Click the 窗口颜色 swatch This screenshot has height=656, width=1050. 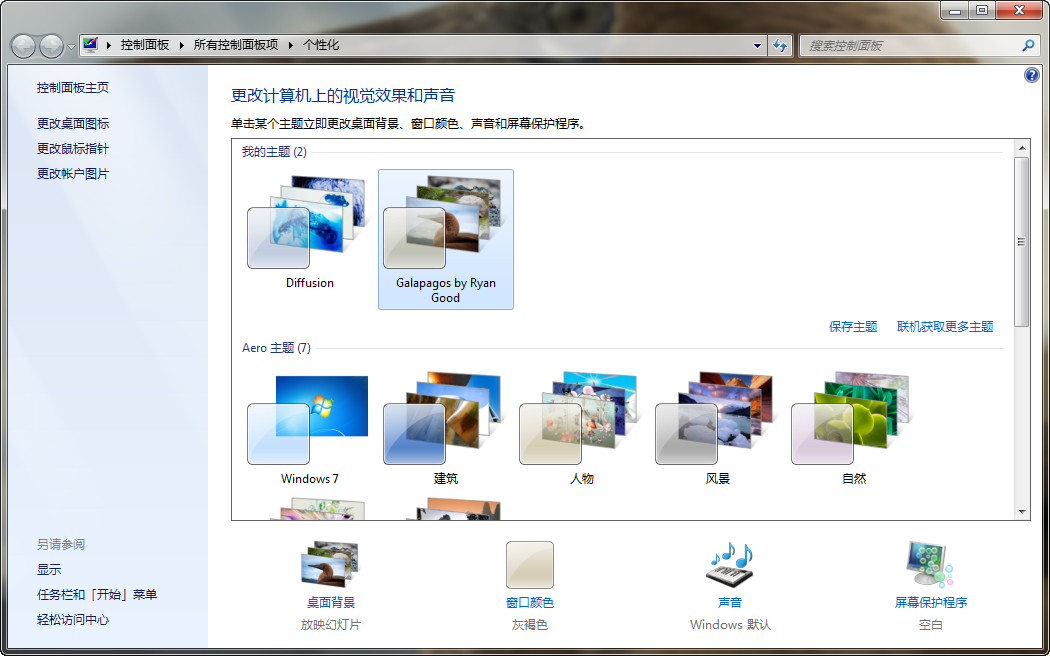(530, 565)
